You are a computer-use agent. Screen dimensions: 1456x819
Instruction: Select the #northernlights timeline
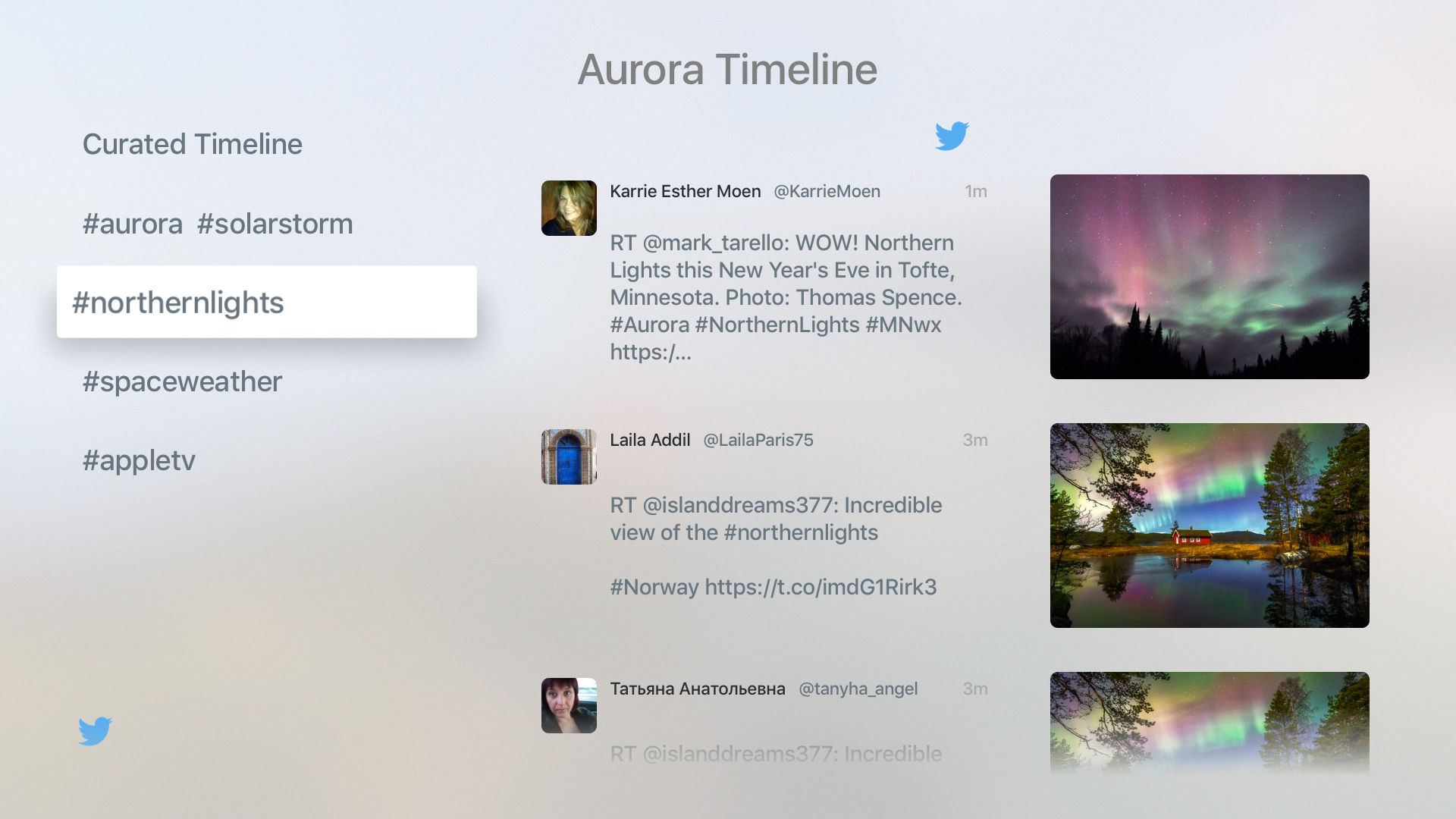click(267, 302)
